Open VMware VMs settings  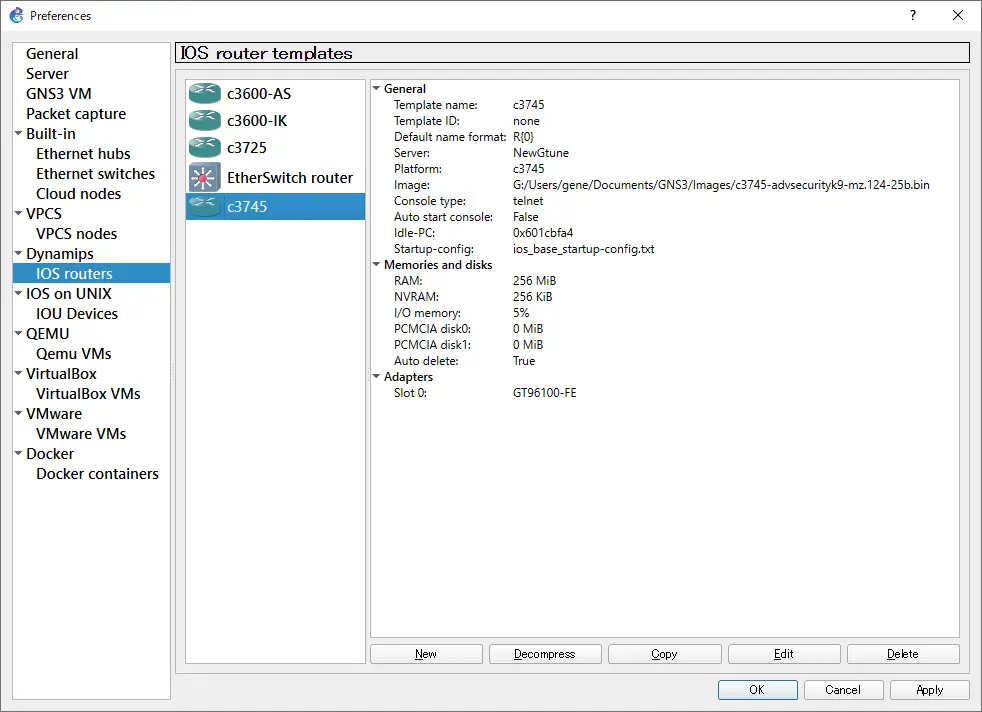[81, 434]
